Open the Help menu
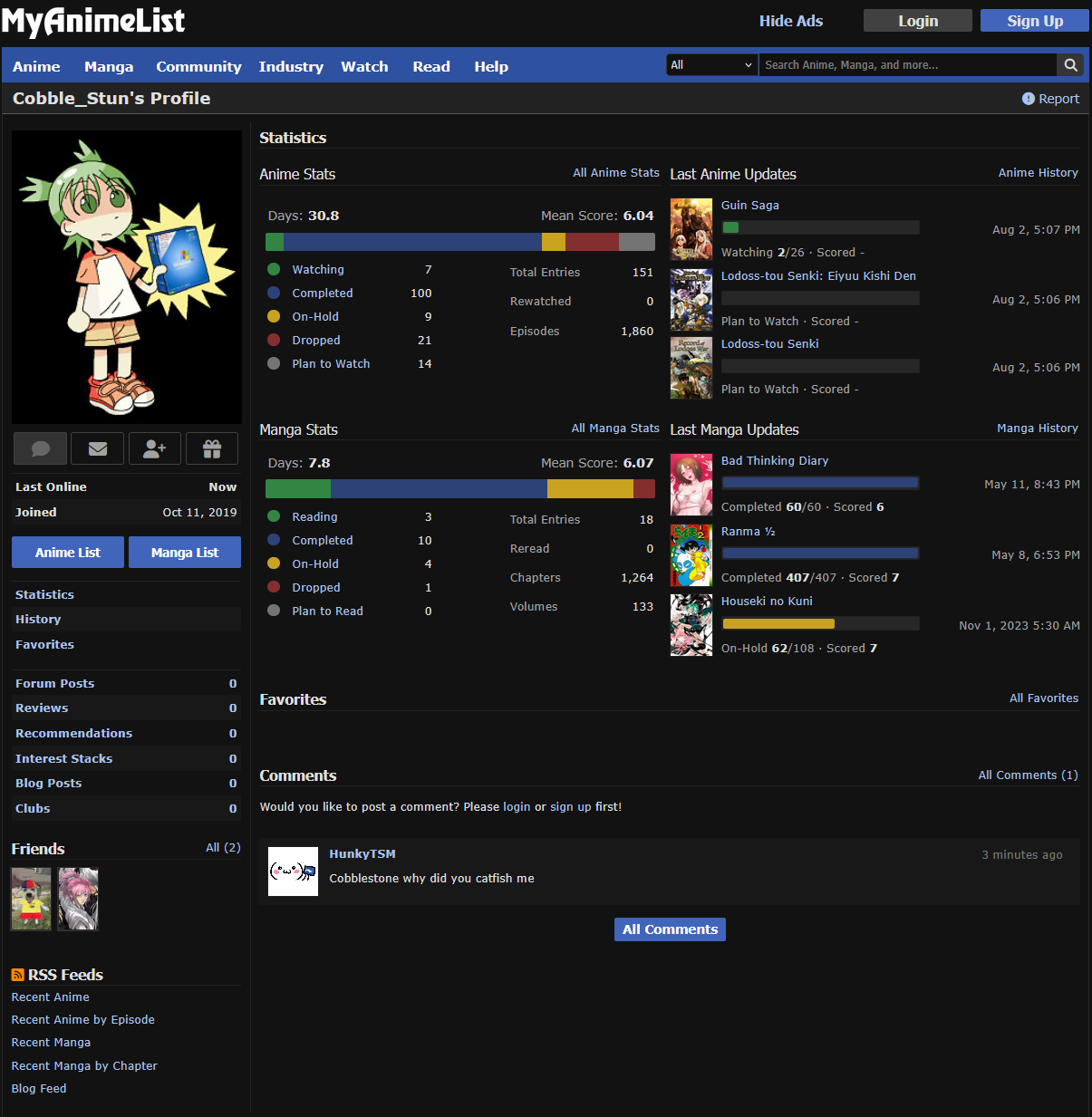The image size is (1092, 1117). coord(491,67)
